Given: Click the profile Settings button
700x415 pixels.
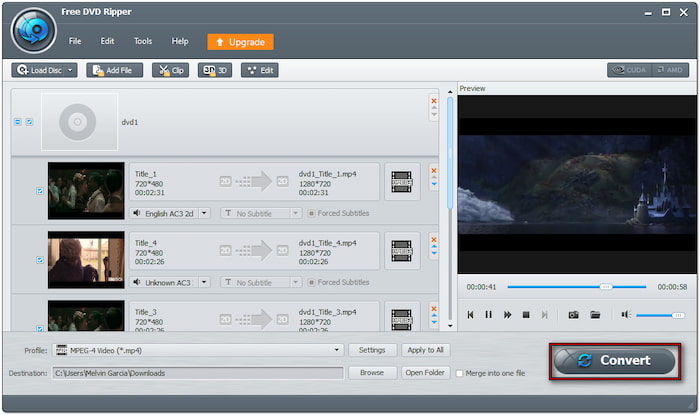Looking at the screenshot, I should [372, 350].
